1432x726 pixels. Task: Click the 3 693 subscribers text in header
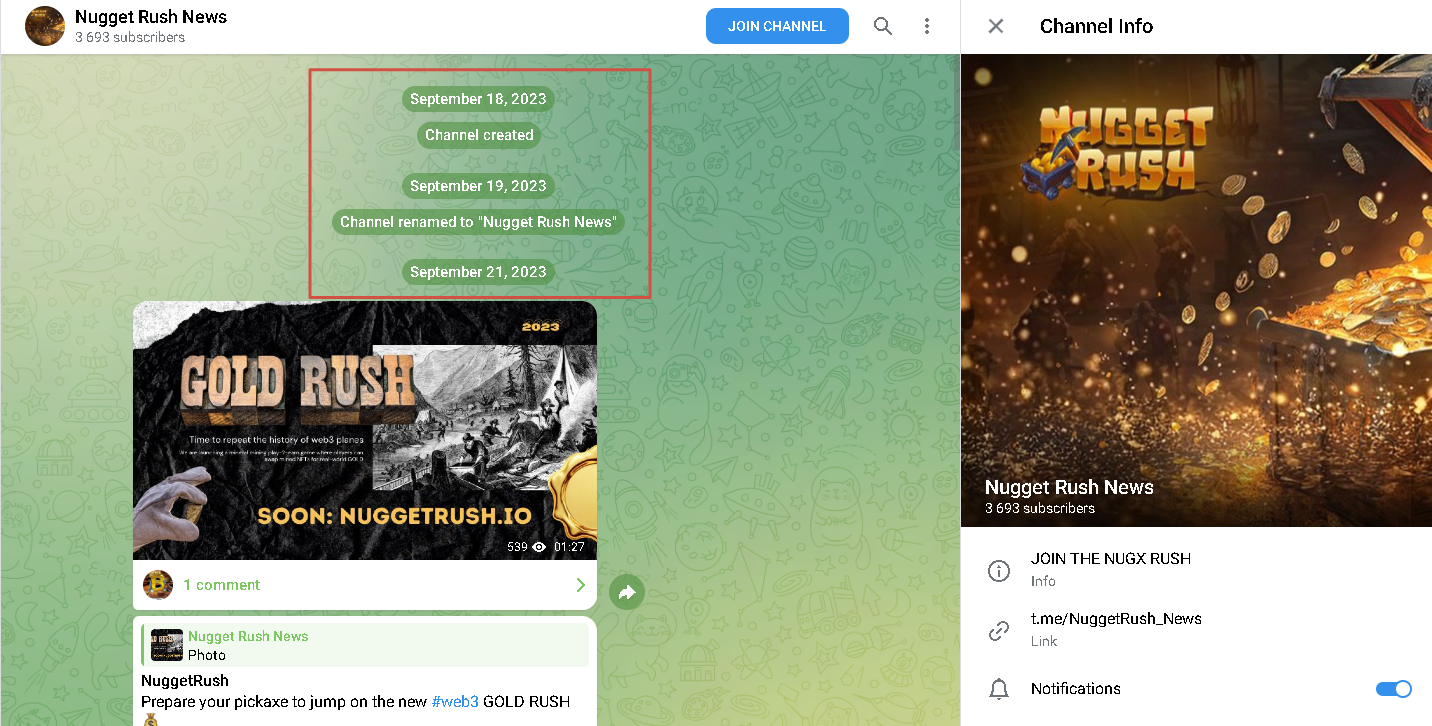click(130, 37)
